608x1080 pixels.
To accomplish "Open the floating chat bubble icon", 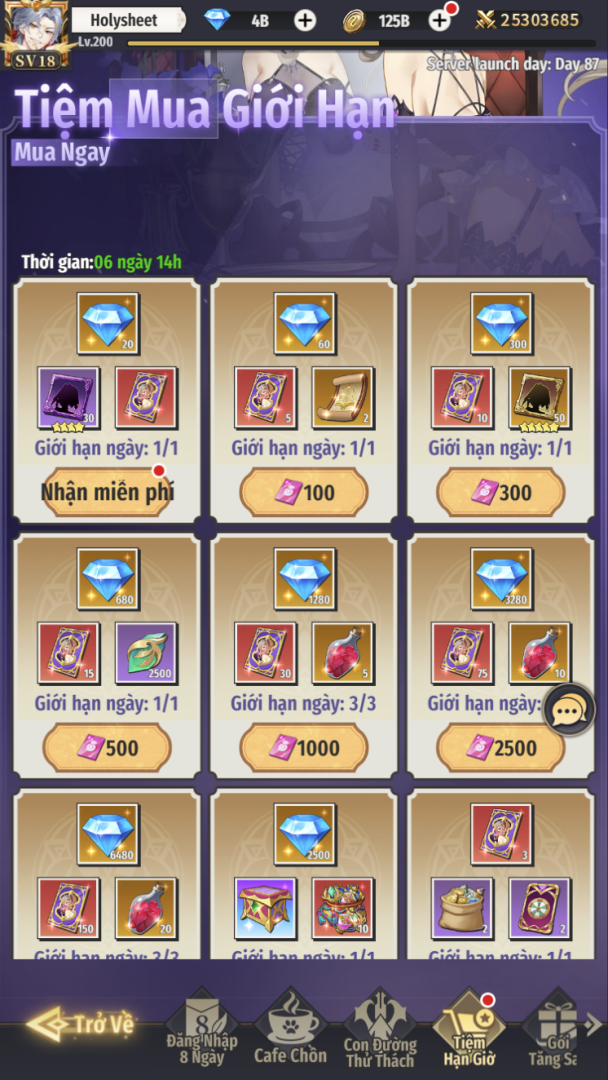I will click(569, 709).
